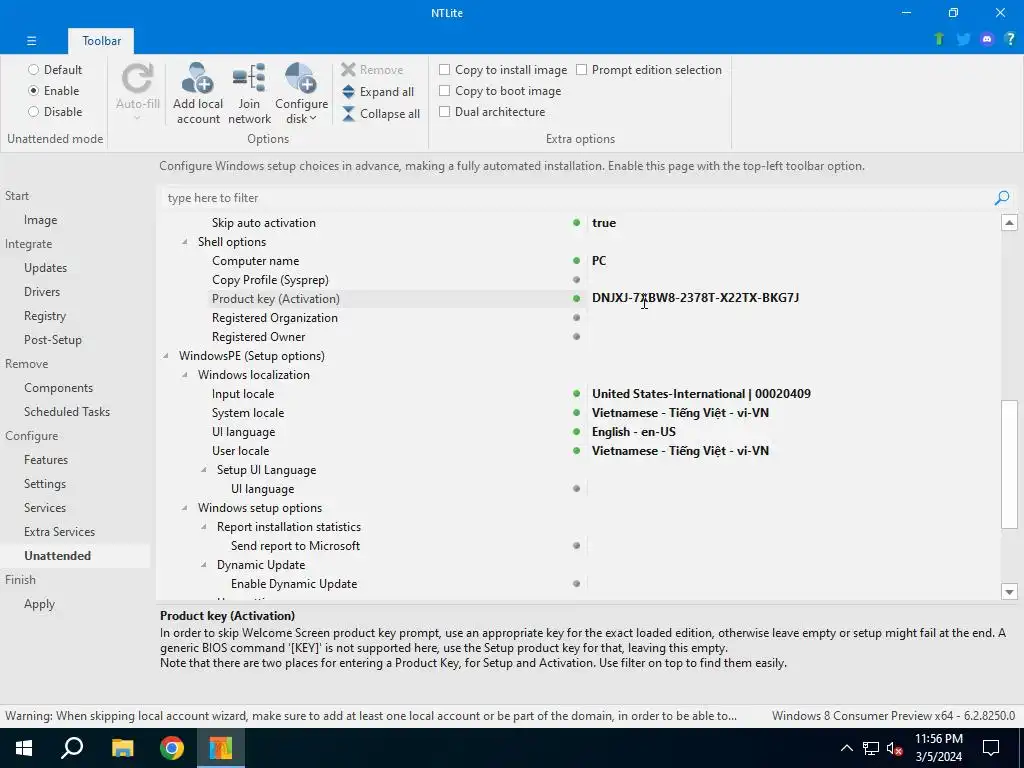The image size is (1024, 768).
Task: Switch to the Toolbar tab
Action: point(101,40)
